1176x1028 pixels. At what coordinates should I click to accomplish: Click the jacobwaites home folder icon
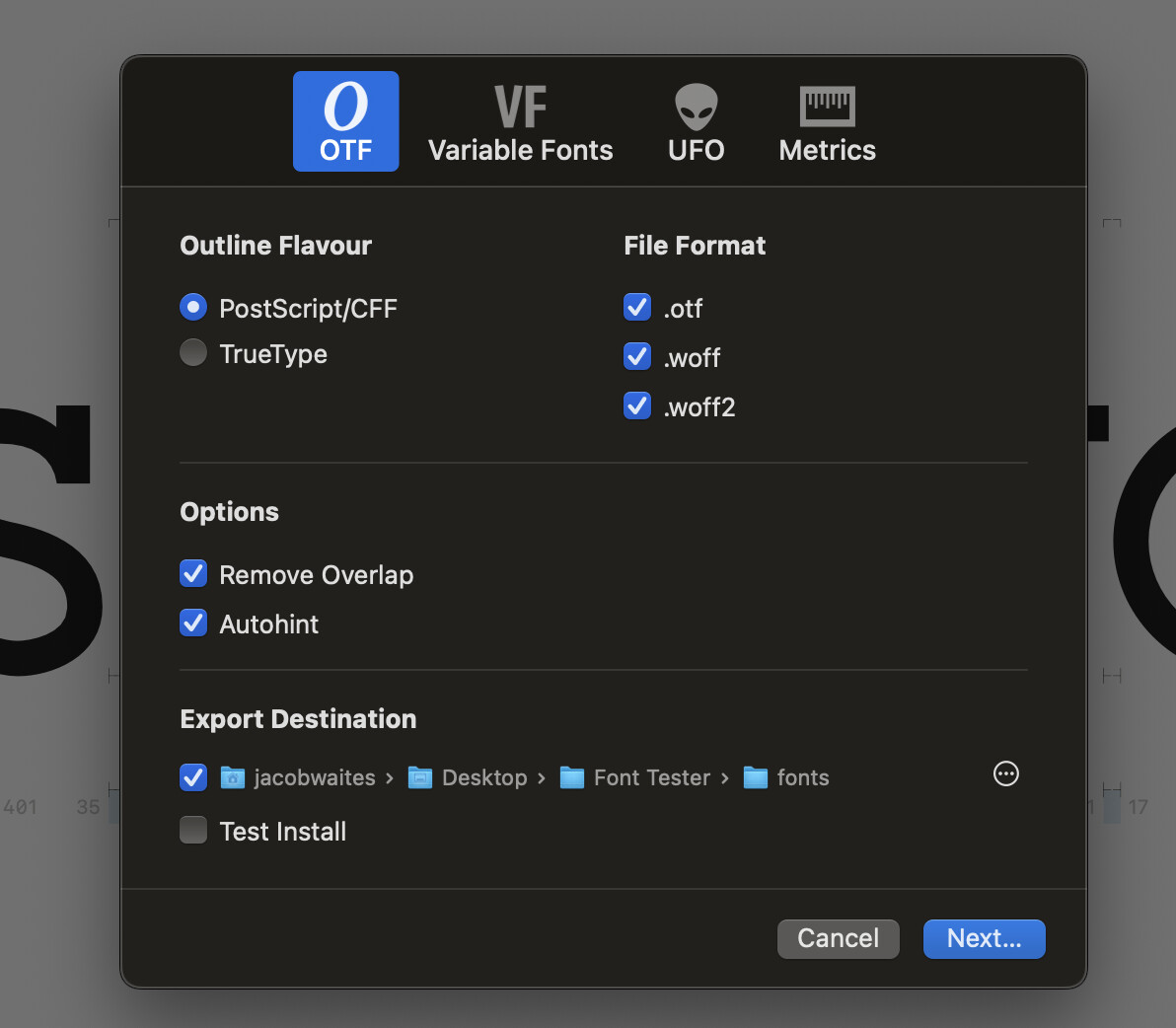(233, 777)
